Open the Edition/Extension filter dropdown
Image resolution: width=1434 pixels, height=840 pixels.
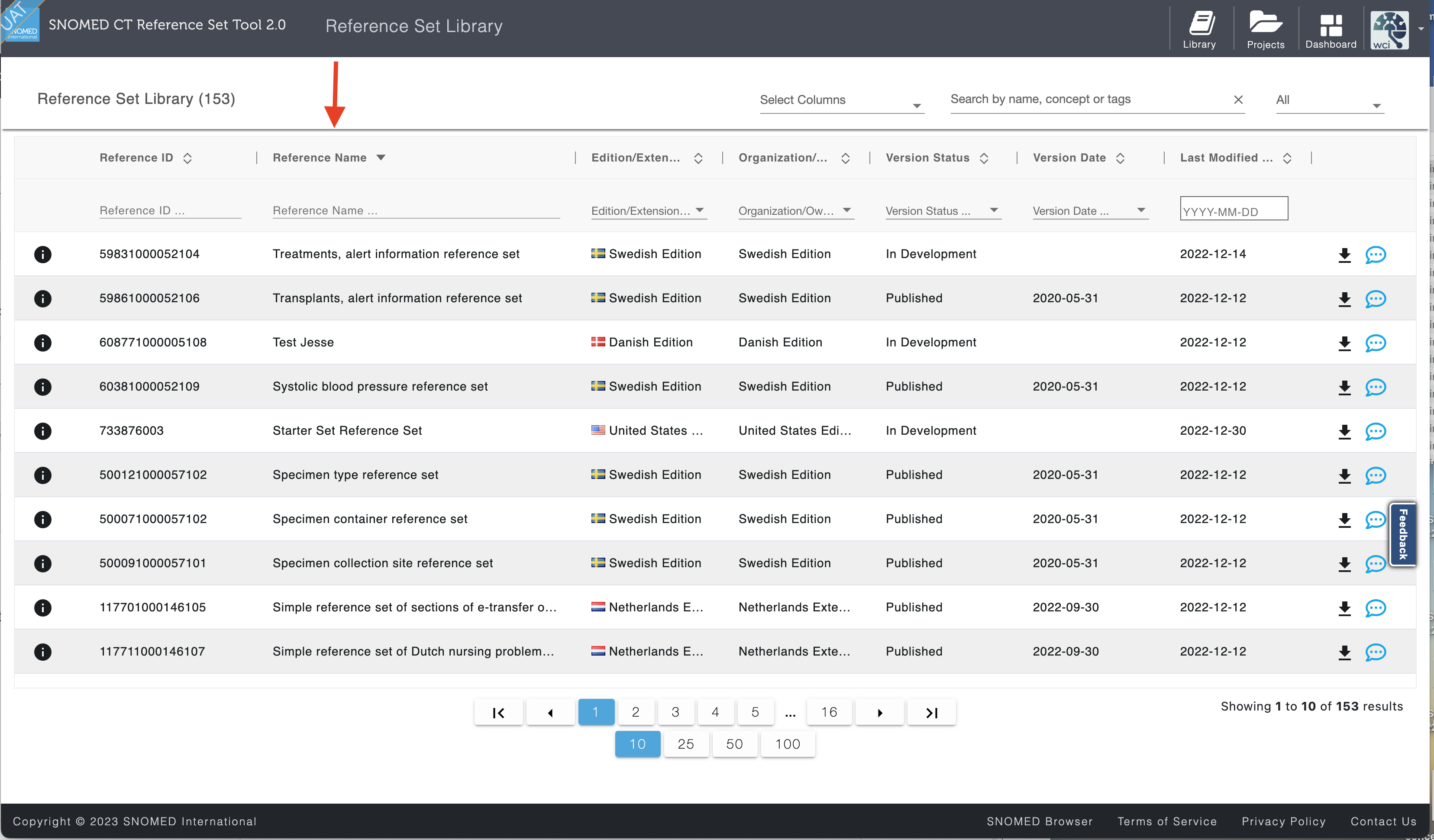(x=649, y=211)
